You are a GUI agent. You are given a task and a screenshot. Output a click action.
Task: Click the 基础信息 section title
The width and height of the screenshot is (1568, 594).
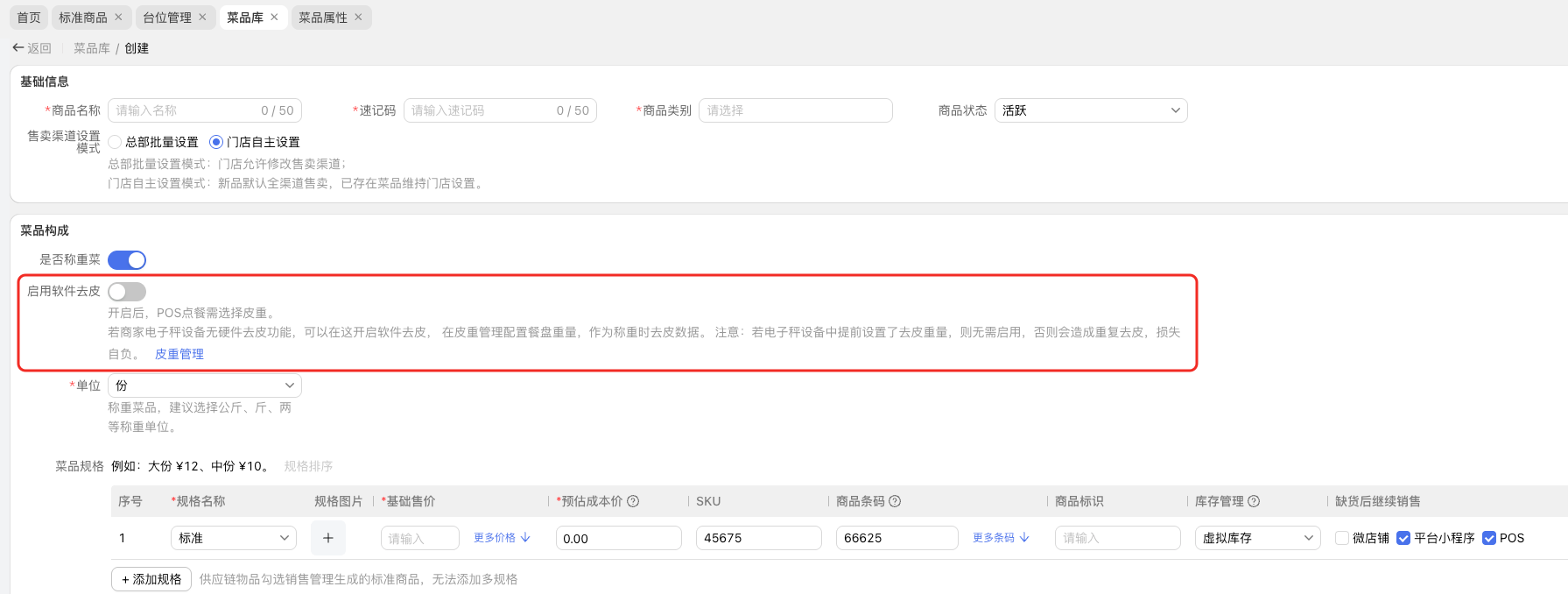click(x=45, y=81)
